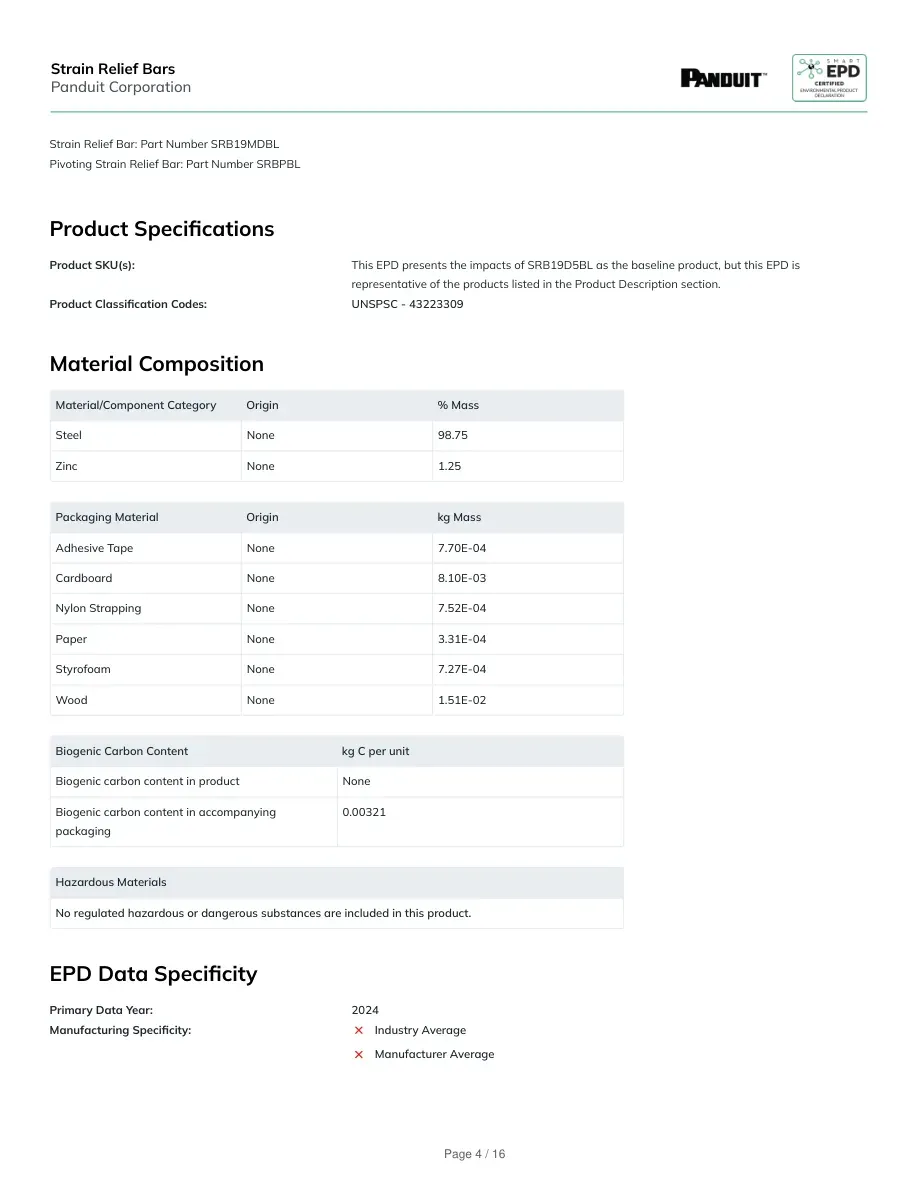Click the Zinc mass value 1.25
This screenshot has width=918, height=1188.
point(449,466)
